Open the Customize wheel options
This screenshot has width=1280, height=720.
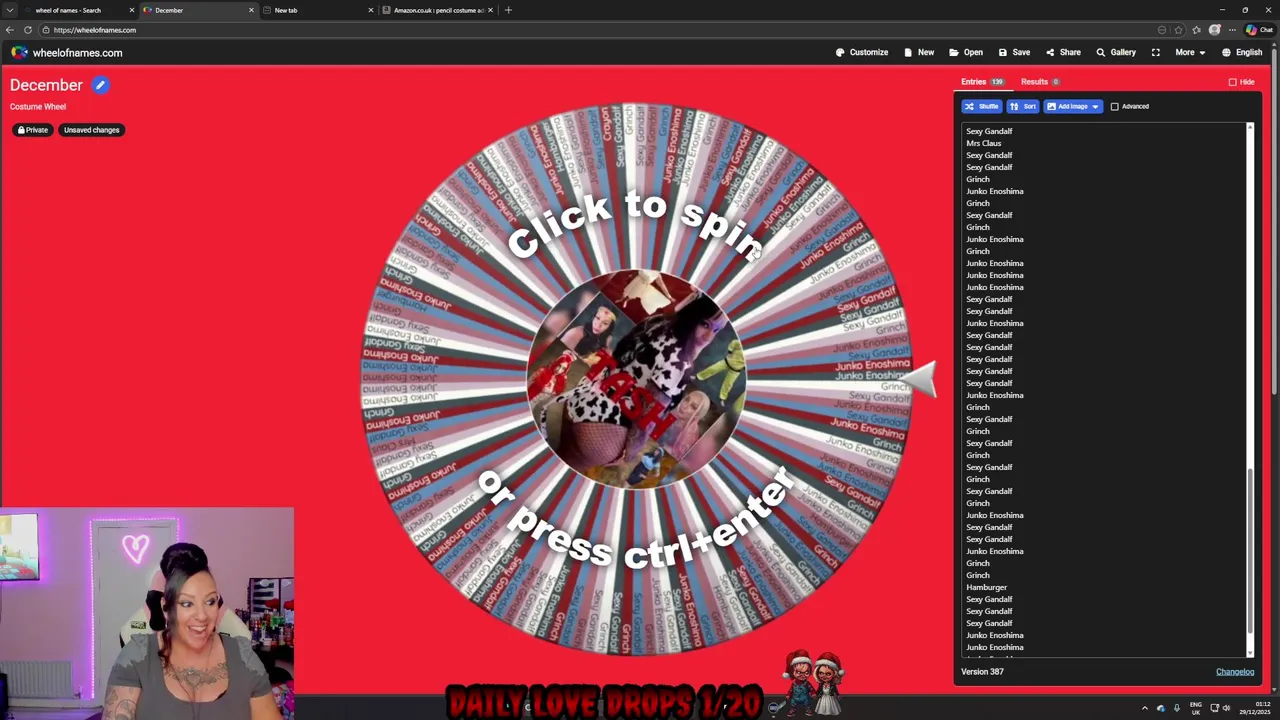point(862,52)
